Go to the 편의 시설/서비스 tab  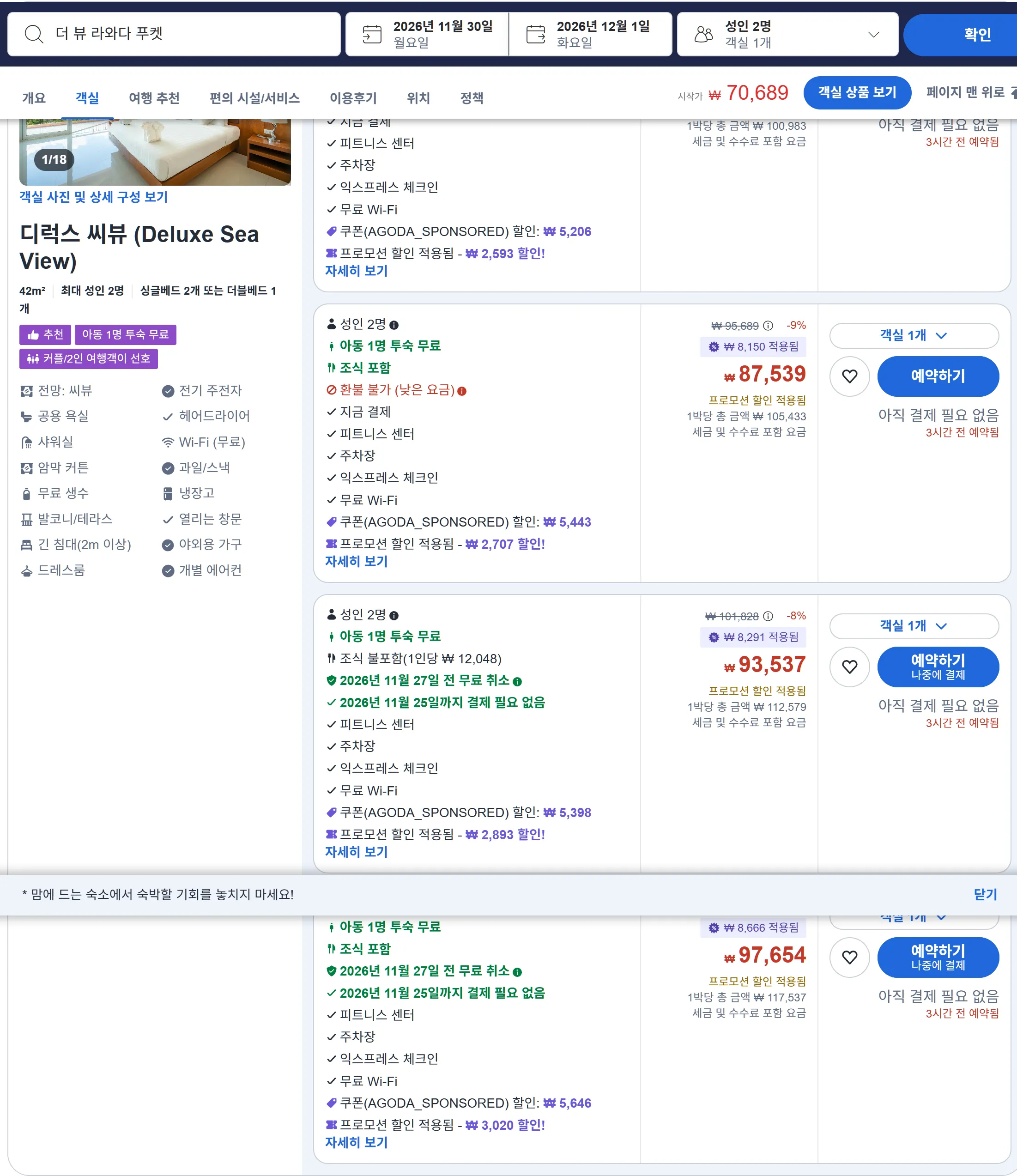(255, 98)
